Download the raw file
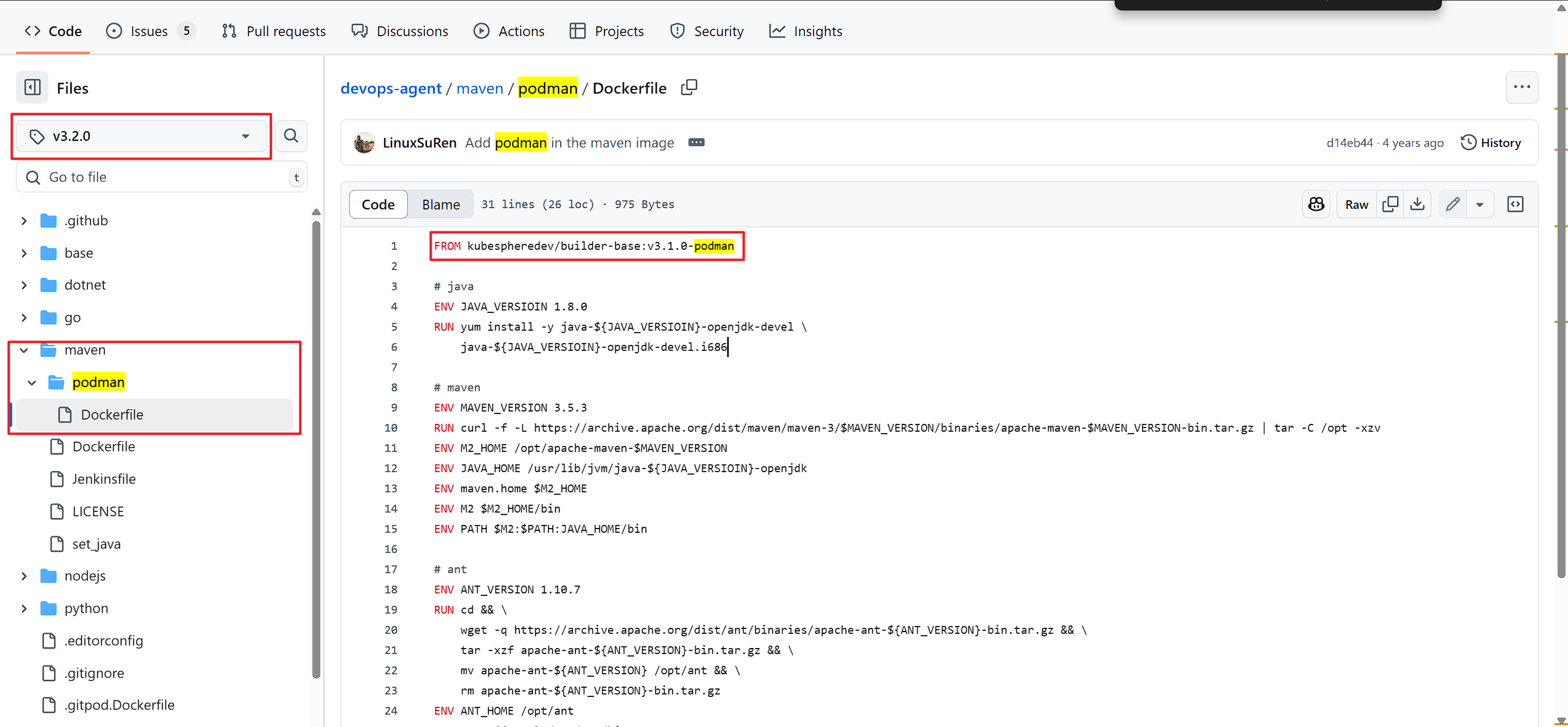Viewport: 1568px width, 727px height. pyautogui.click(x=1417, y=204)
